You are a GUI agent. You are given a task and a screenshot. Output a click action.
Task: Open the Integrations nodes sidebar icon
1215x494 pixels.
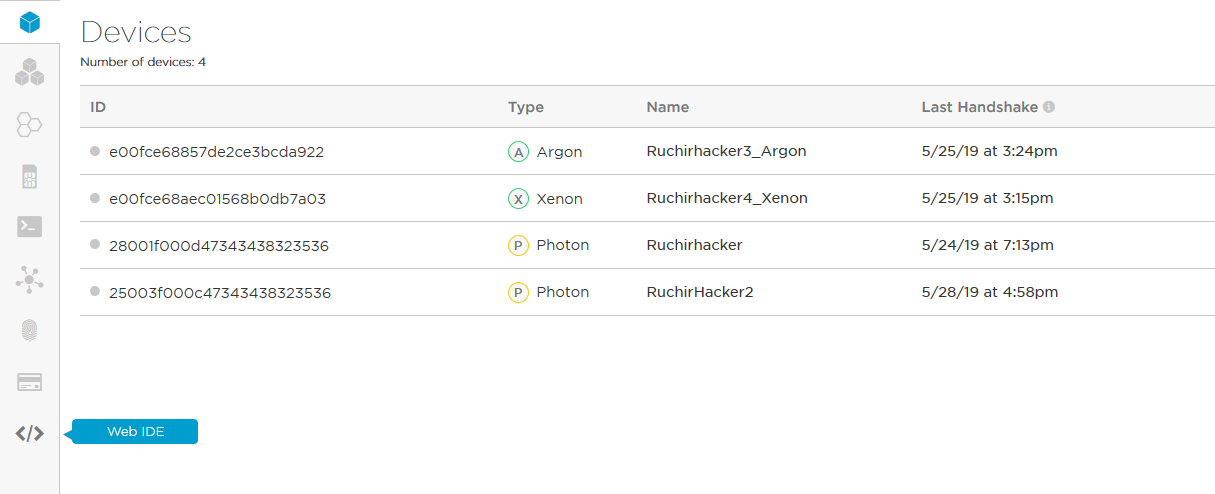(30, 279)
